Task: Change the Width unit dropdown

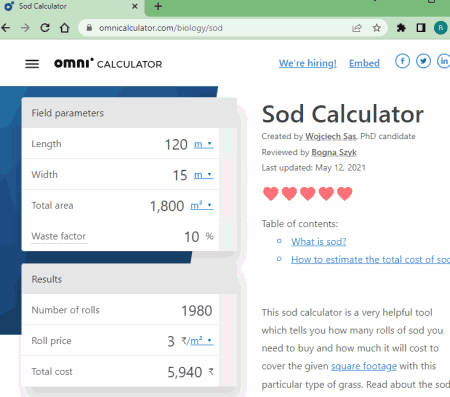Action: [204, 175]
